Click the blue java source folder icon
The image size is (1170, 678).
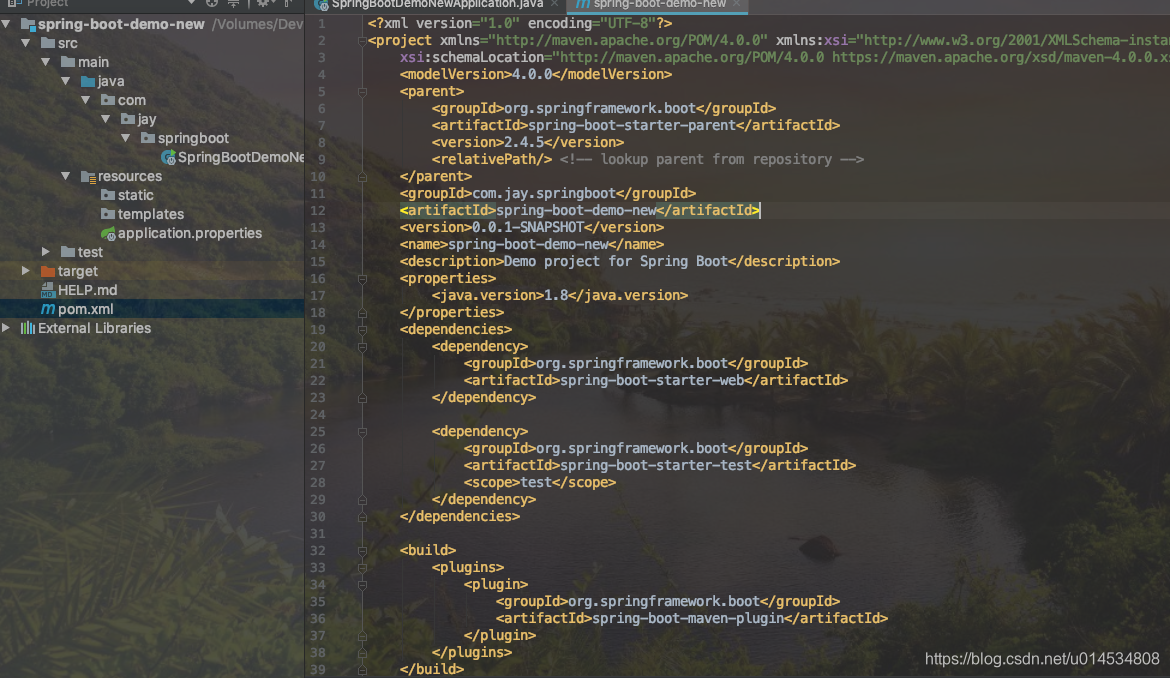tap(88, 81)
